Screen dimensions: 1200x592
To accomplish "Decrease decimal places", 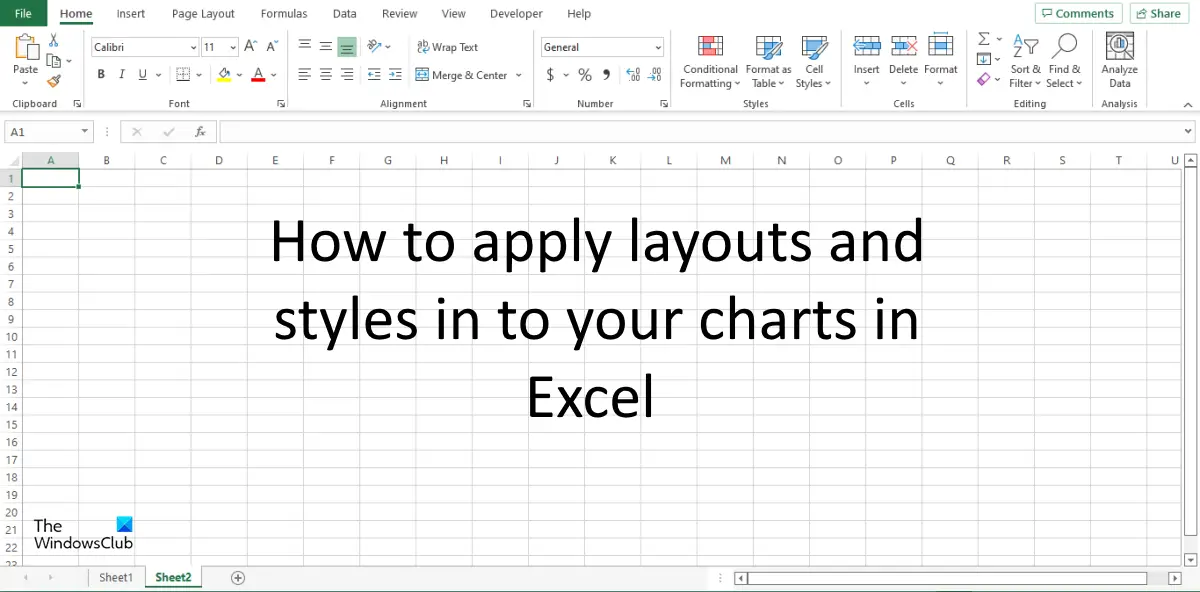I will [655, 75].
